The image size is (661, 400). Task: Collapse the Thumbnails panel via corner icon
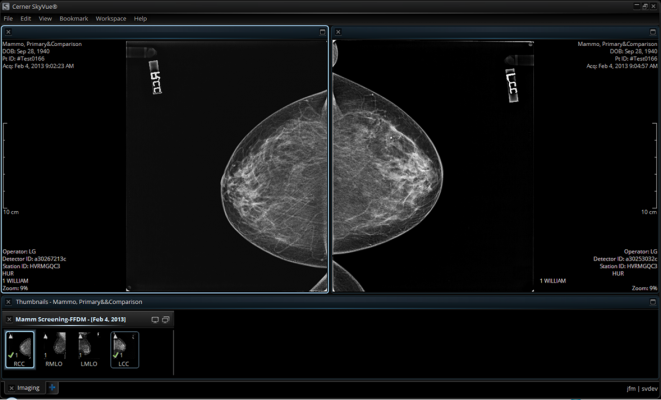pyautogui.click(x=651, y=301)
